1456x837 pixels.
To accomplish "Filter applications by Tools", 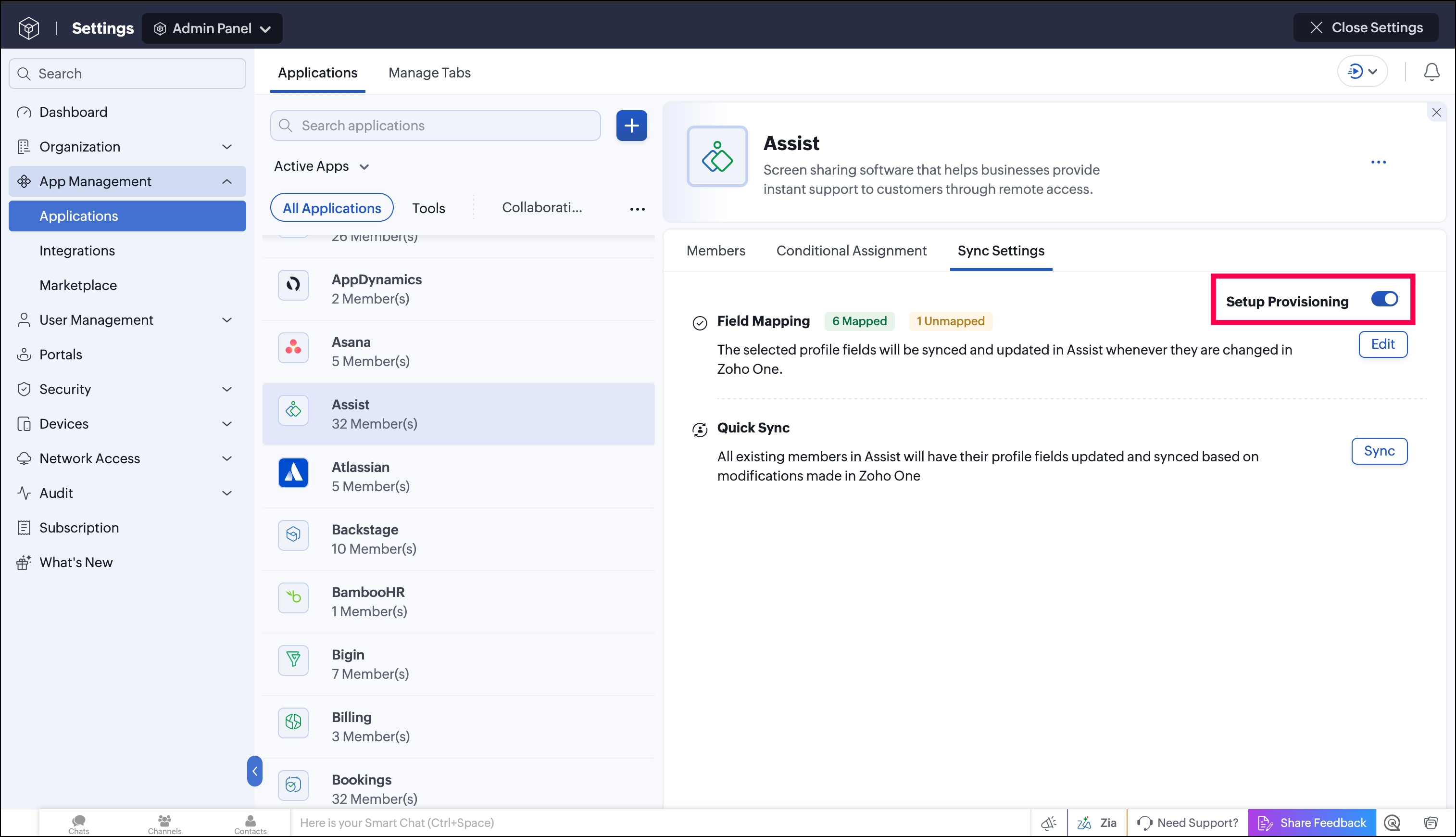I will [428, 208].
